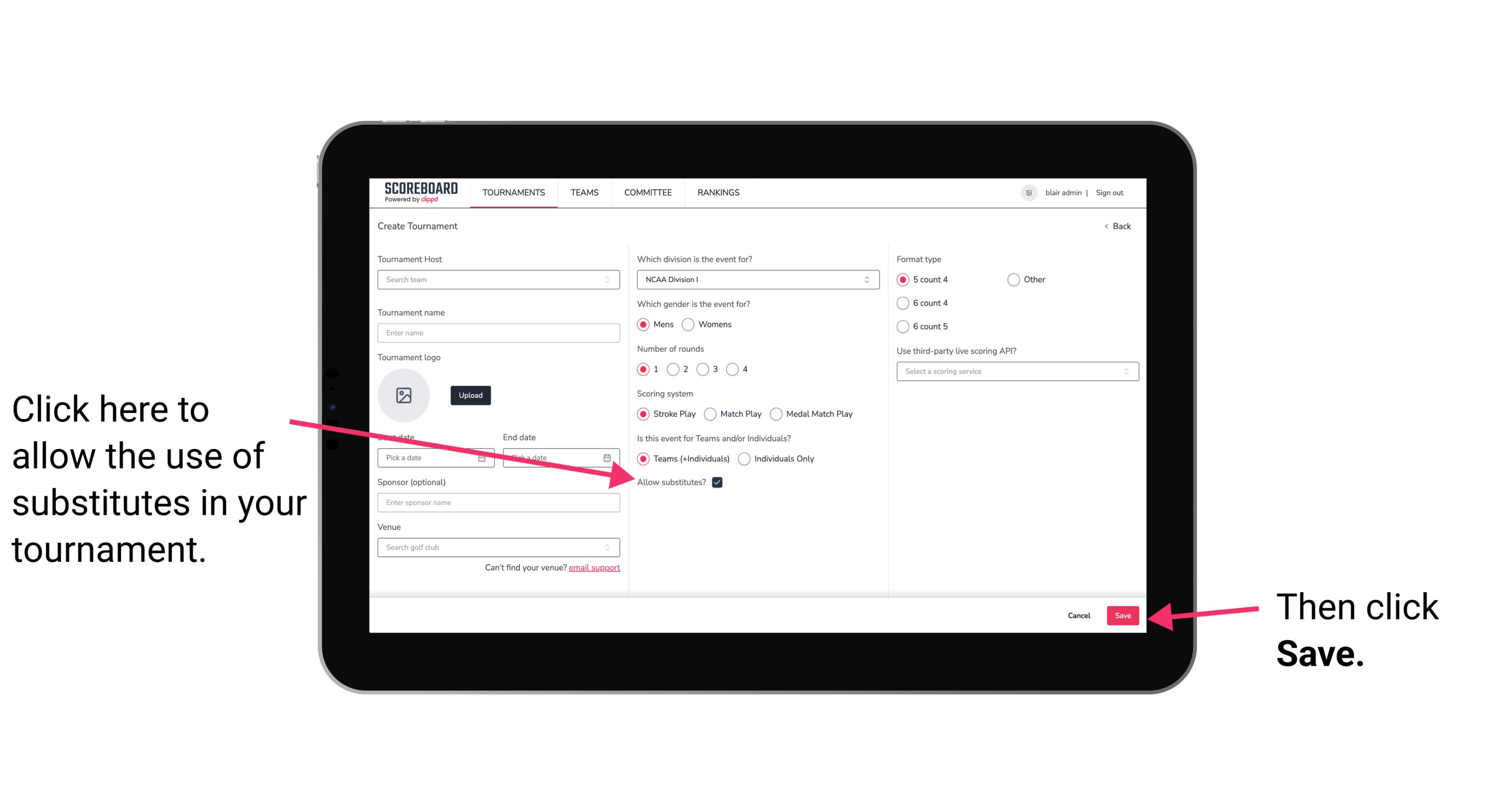Click the Start date calendar icon

484,458
